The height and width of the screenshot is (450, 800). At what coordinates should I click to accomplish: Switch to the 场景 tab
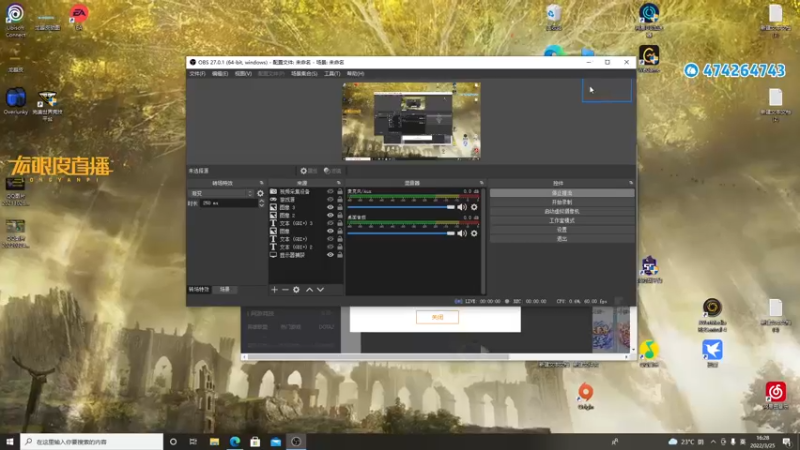point(224,289)
